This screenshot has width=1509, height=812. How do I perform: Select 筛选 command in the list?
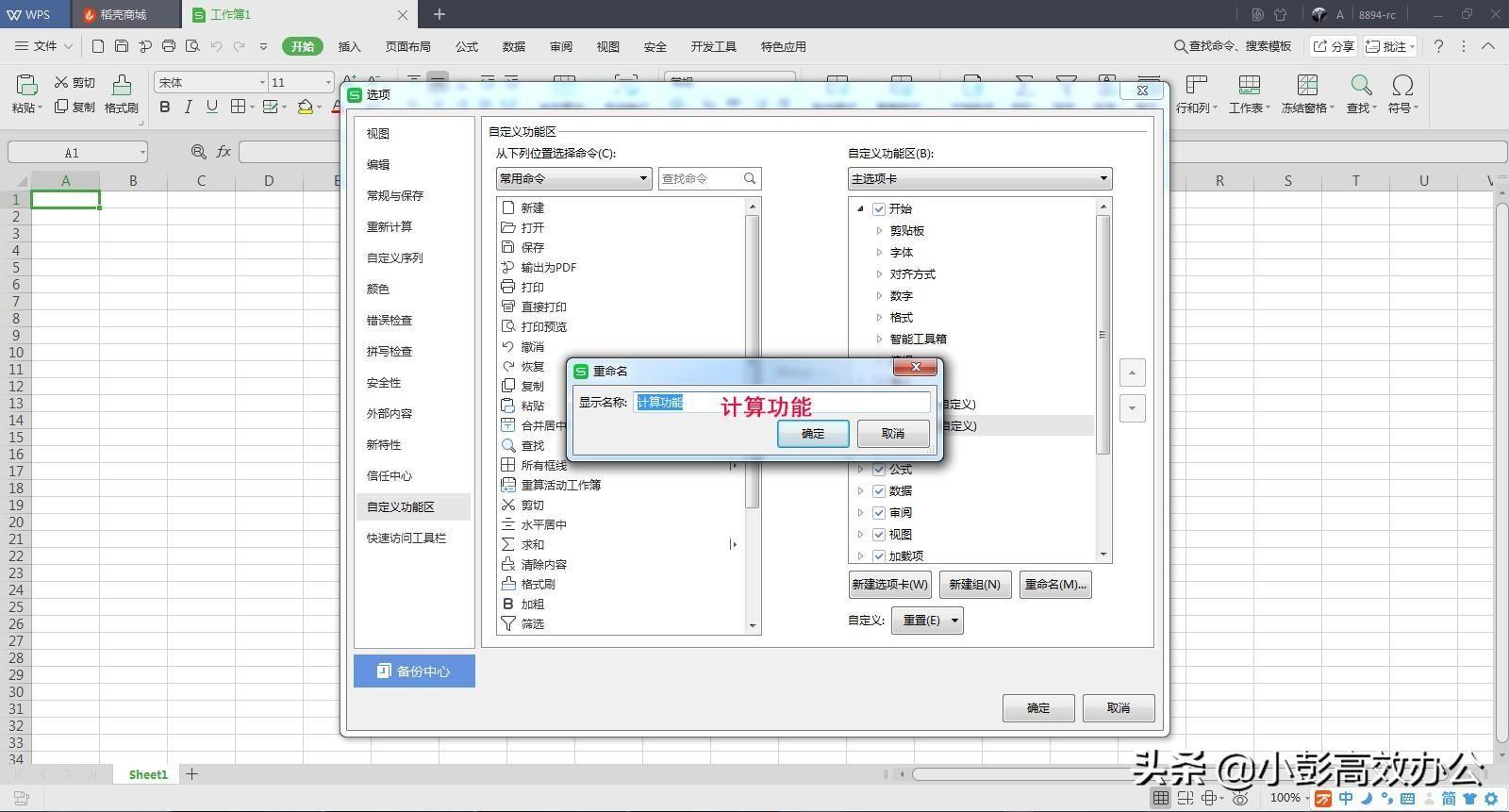pyautogui.click(x=532, y=623)
